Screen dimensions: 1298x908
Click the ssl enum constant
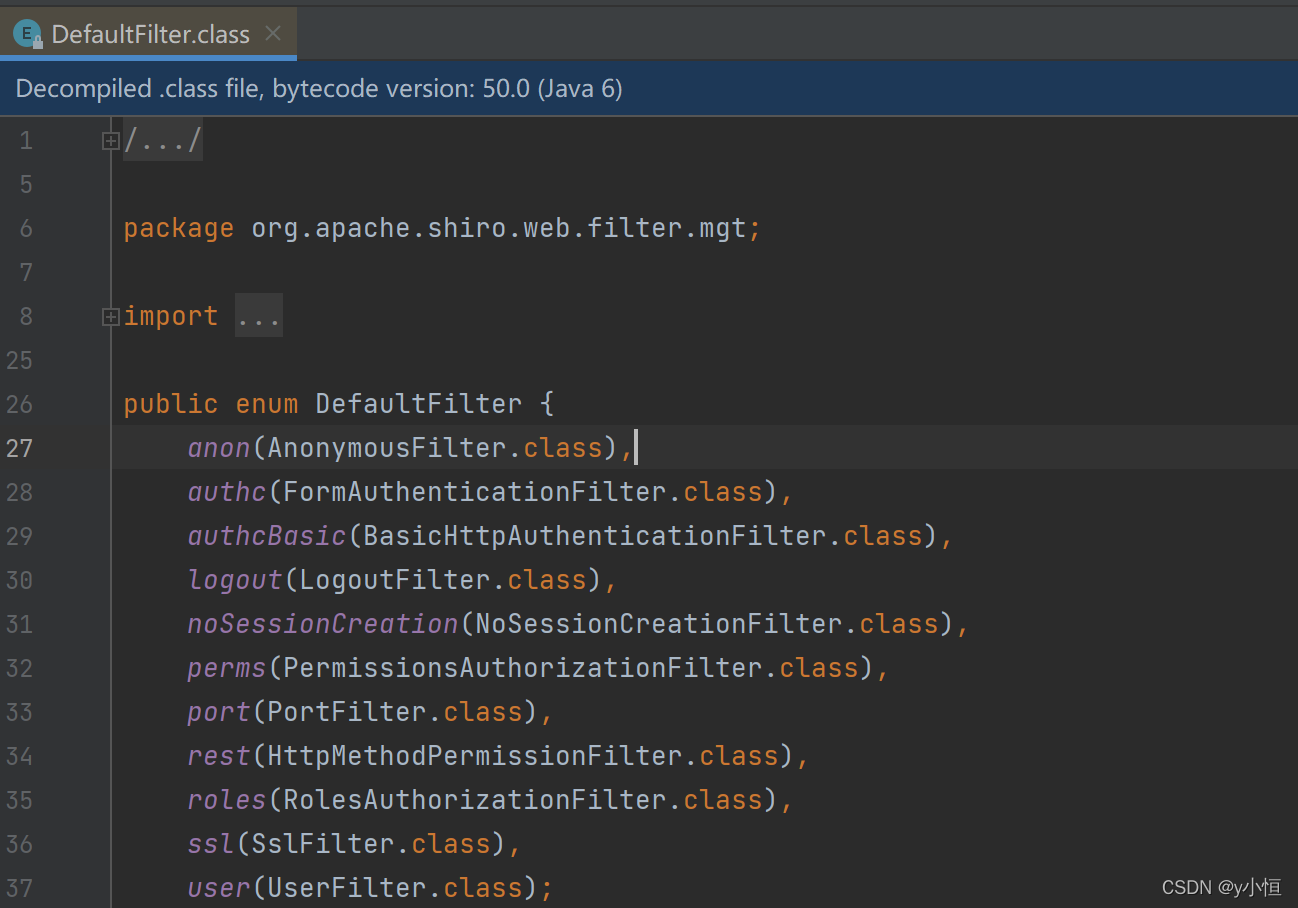point(211,844)
